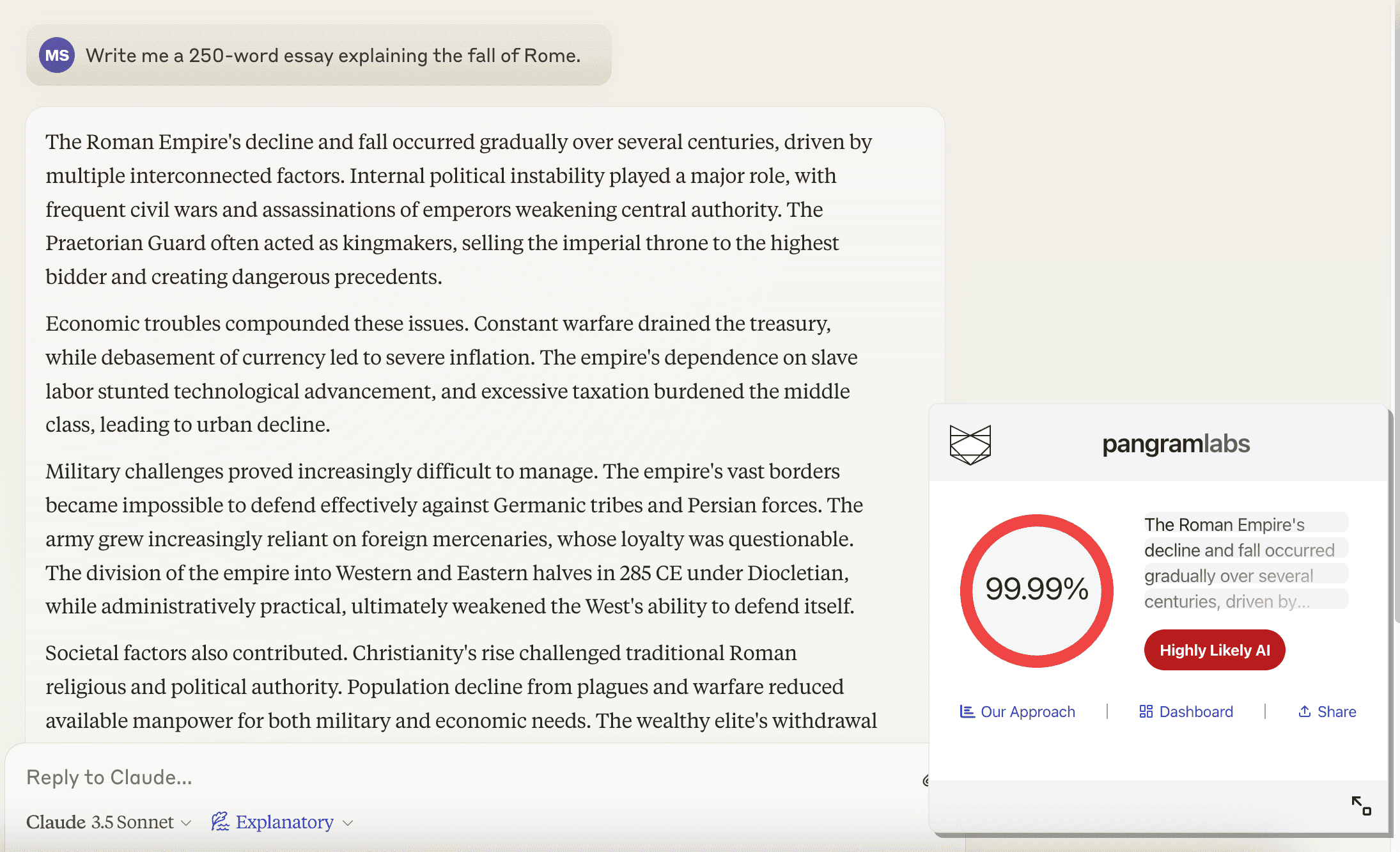
Task: Click the analyzed text preview snippet
Action: click(x=1239, y=563)
